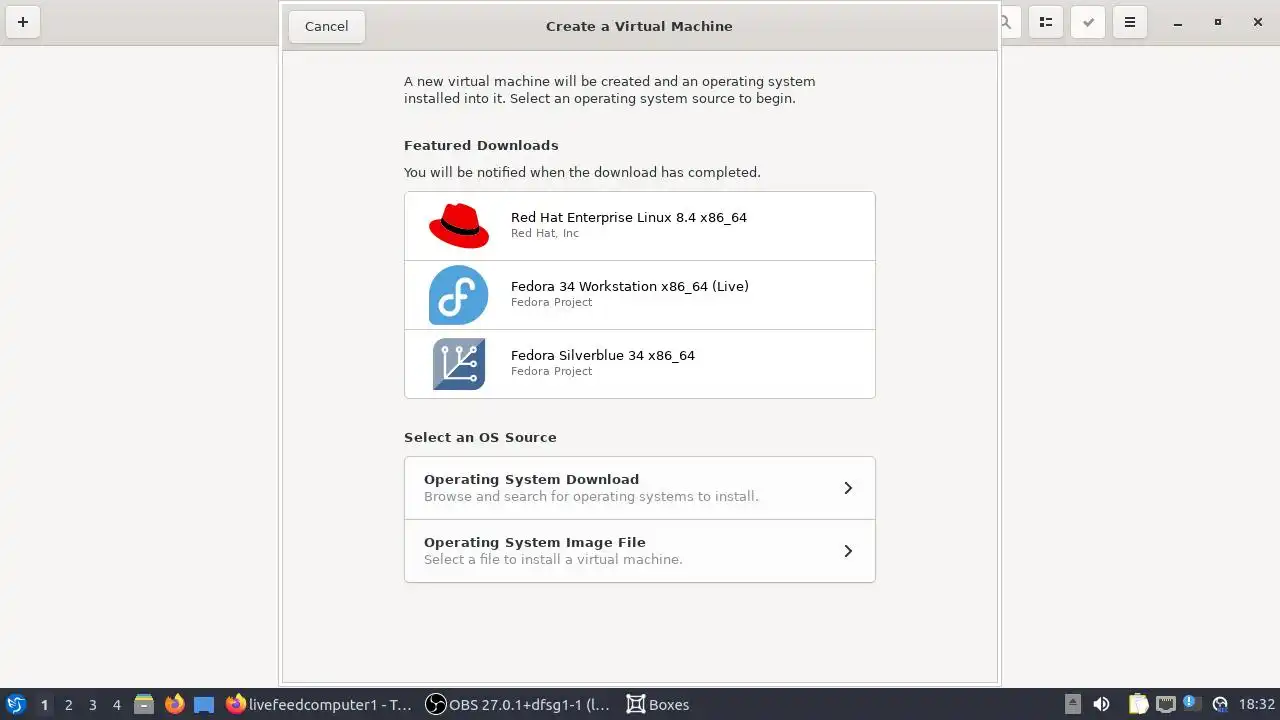Open the volume control tray icon
This screenshot has width=1280, height=720.
1101,704
